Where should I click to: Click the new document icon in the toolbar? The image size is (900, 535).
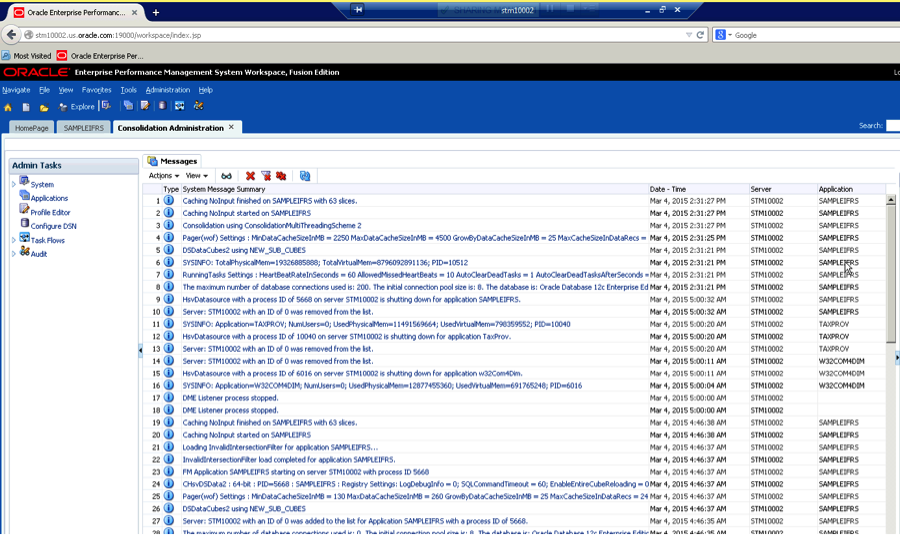(x=26, y=106)
